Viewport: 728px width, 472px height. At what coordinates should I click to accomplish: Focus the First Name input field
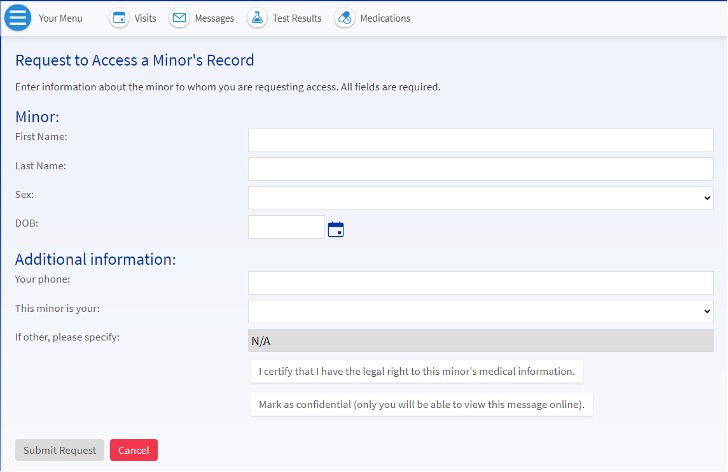(x=480, y=140)
